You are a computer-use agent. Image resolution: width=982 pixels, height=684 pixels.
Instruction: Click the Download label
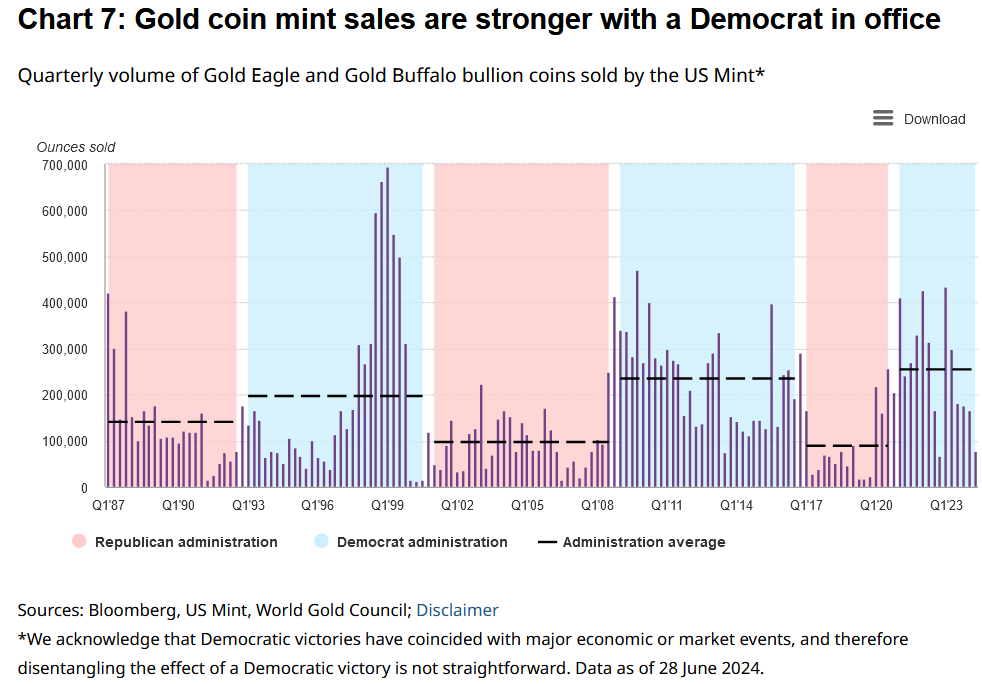click(x=934, y=119)
